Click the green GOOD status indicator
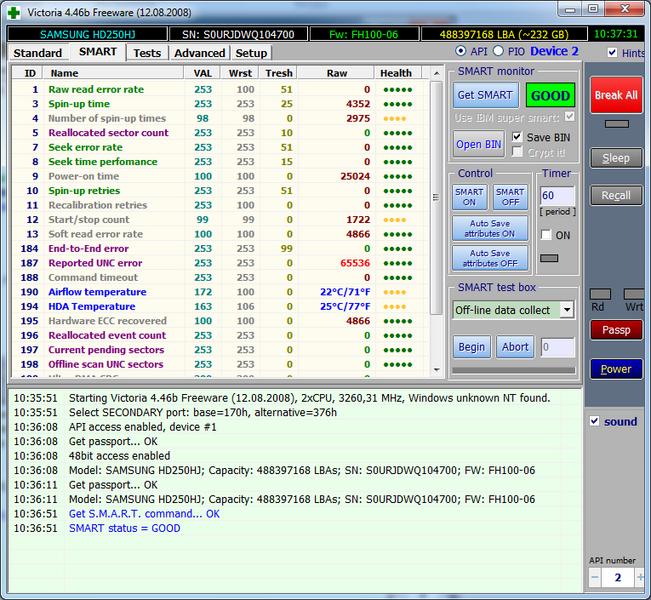Screen dimensions: 651x600 point(550,95)
